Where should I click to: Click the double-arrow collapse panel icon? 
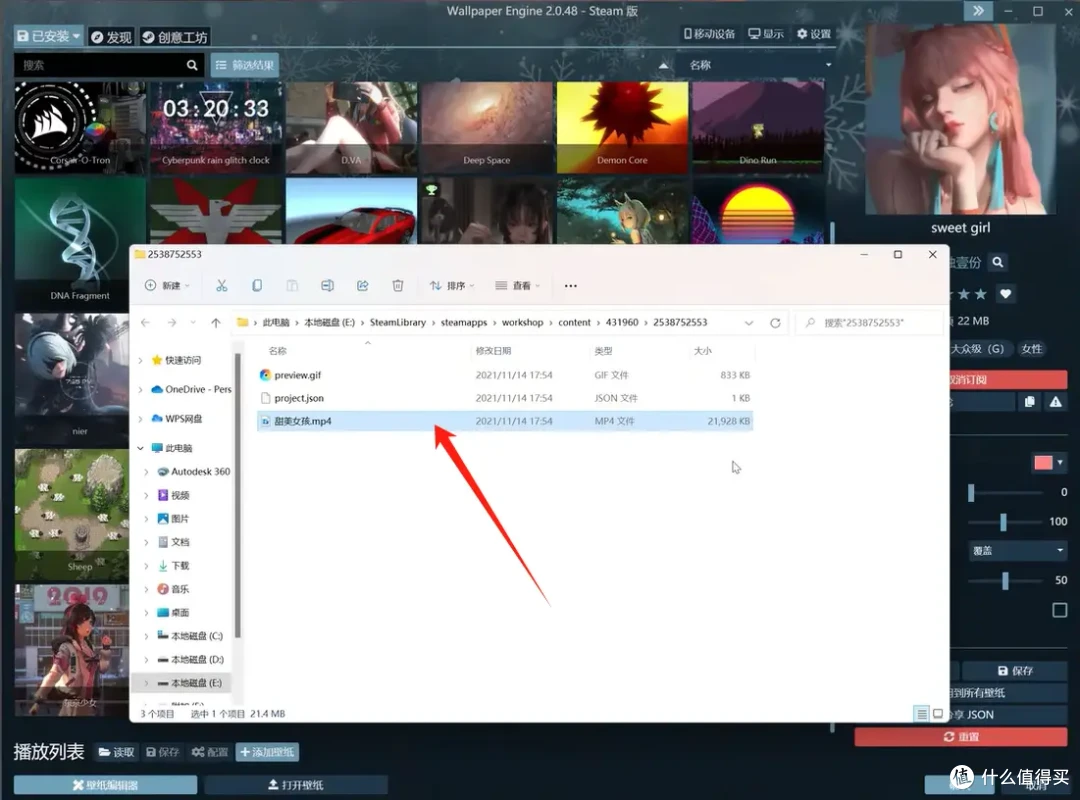coord(978,11)
